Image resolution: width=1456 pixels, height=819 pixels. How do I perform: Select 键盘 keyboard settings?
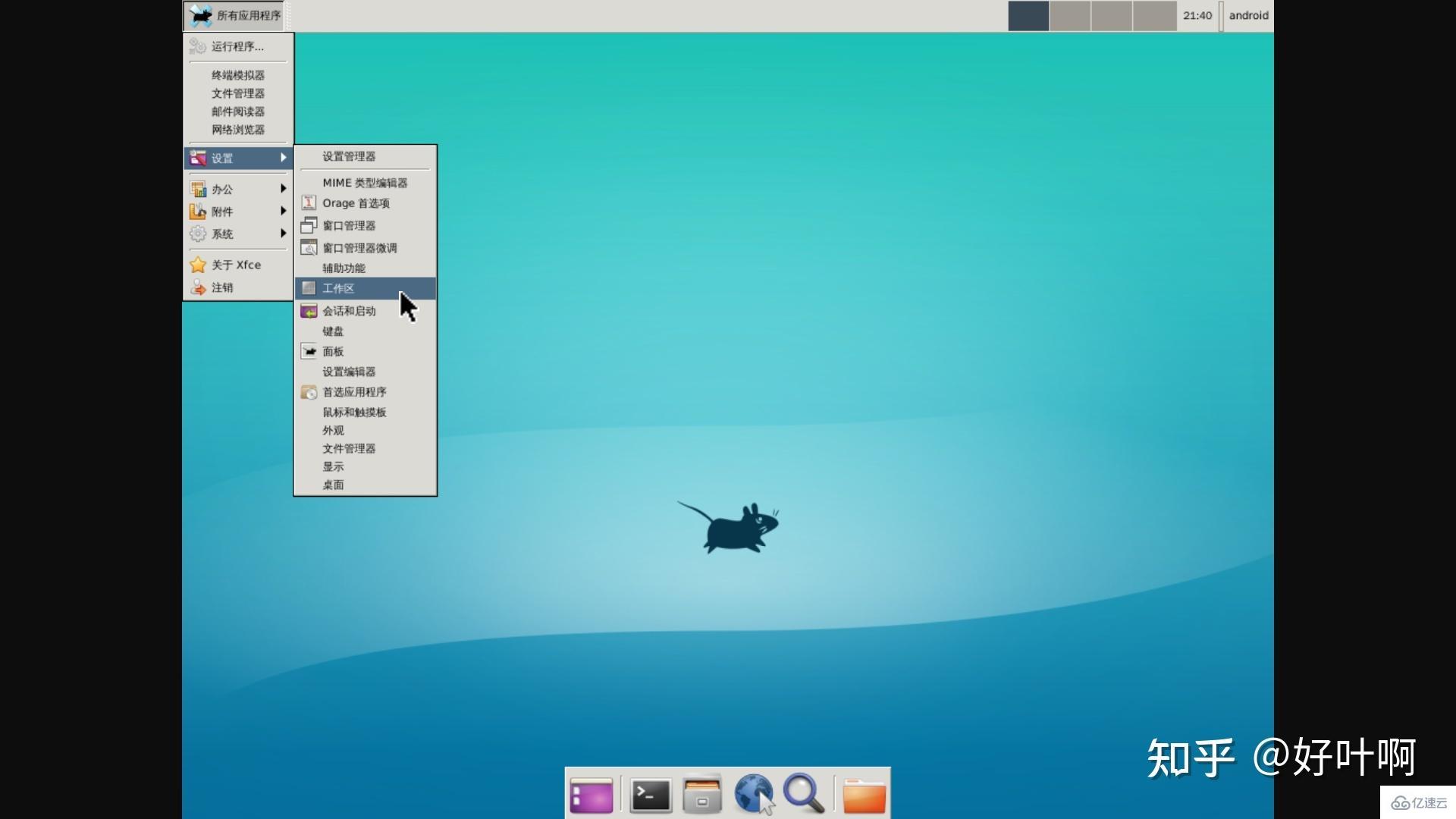332,330
